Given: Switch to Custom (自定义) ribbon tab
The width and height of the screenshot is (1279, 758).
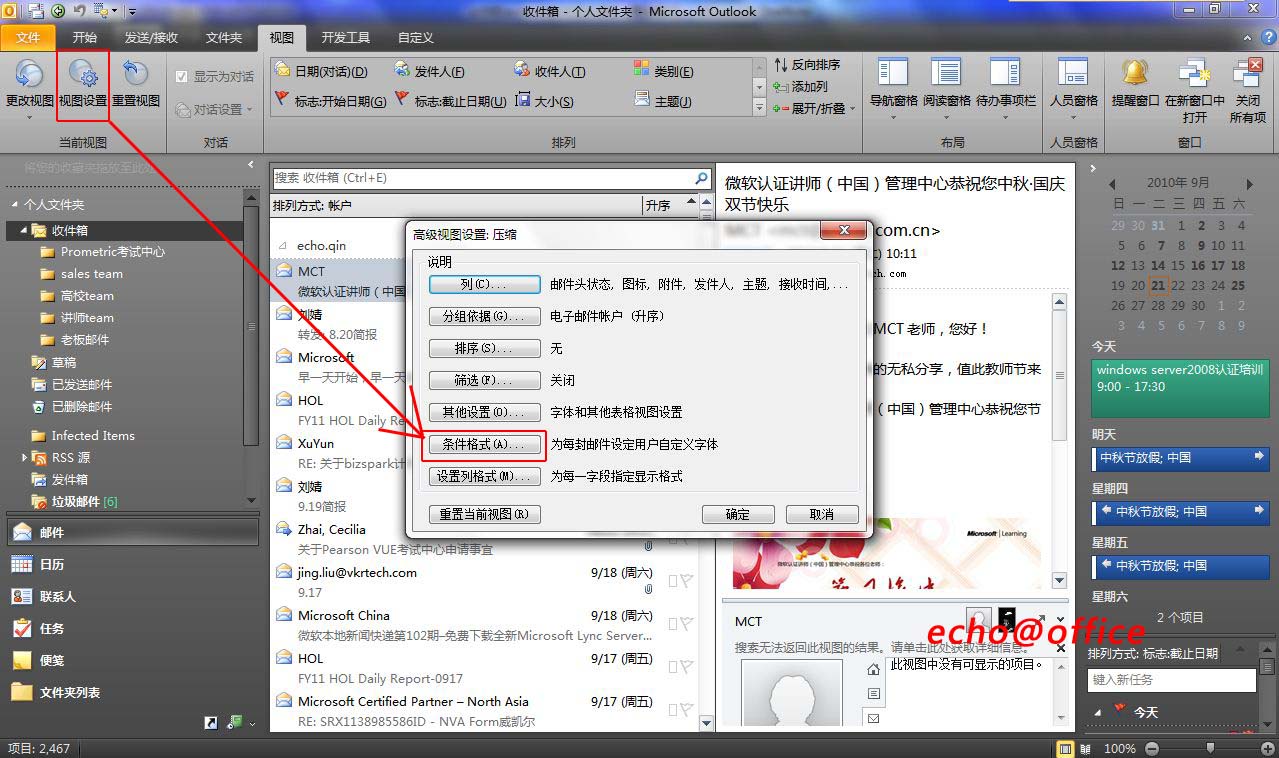Looking at the screenshot, I should click(x=415, y=37).
